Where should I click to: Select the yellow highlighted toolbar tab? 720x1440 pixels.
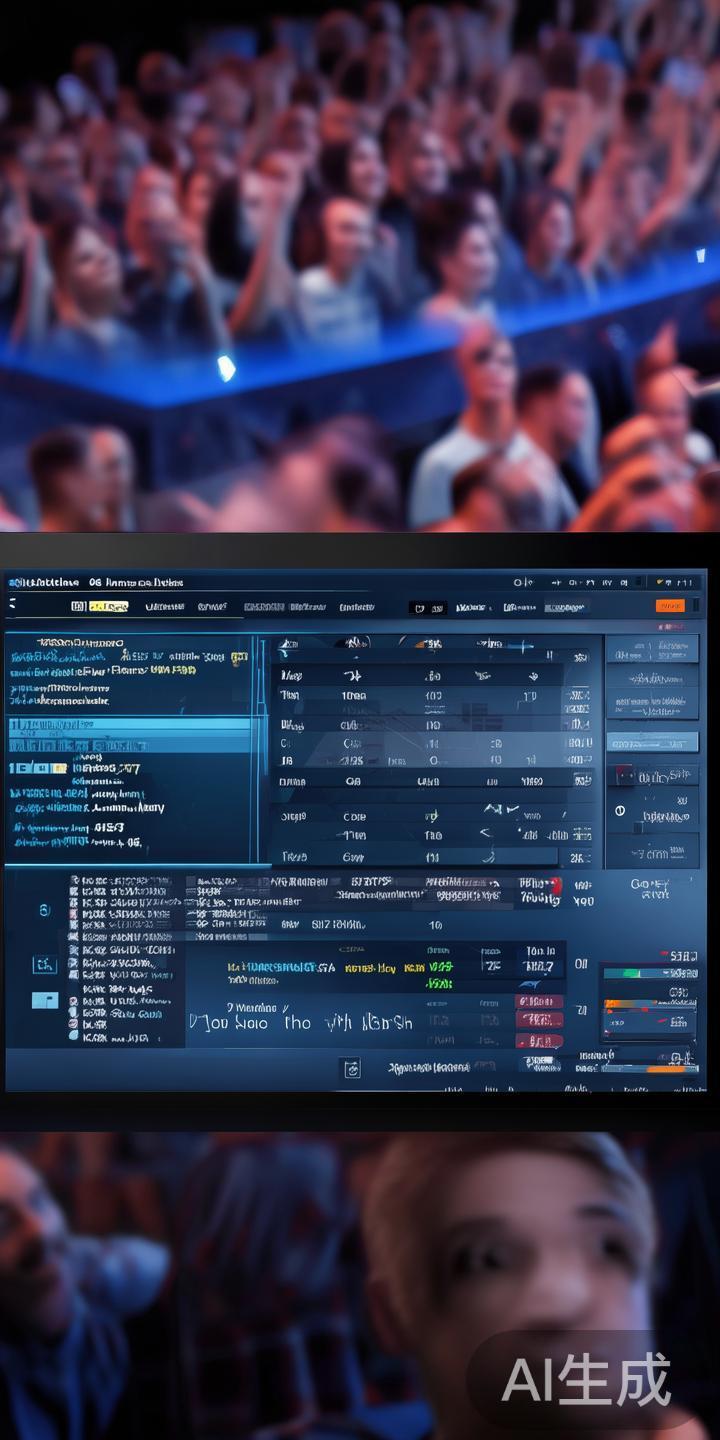[108, 607]
